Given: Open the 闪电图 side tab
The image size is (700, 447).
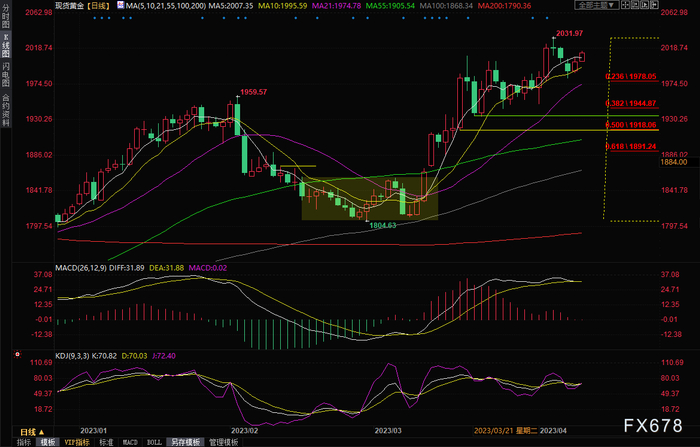Looking at the screenshot, I should tap(6, 74).
